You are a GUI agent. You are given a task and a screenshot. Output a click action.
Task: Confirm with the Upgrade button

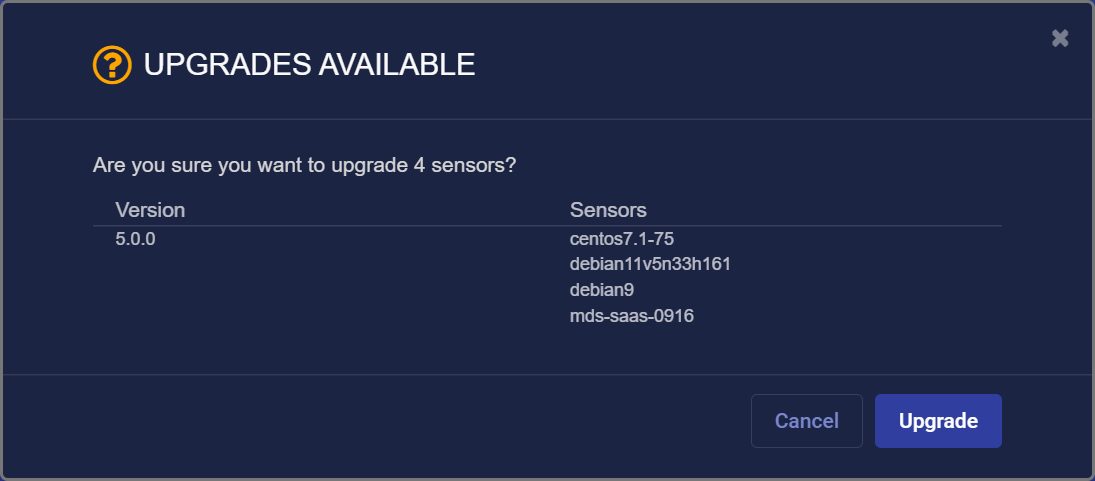[x=938, y=421]
